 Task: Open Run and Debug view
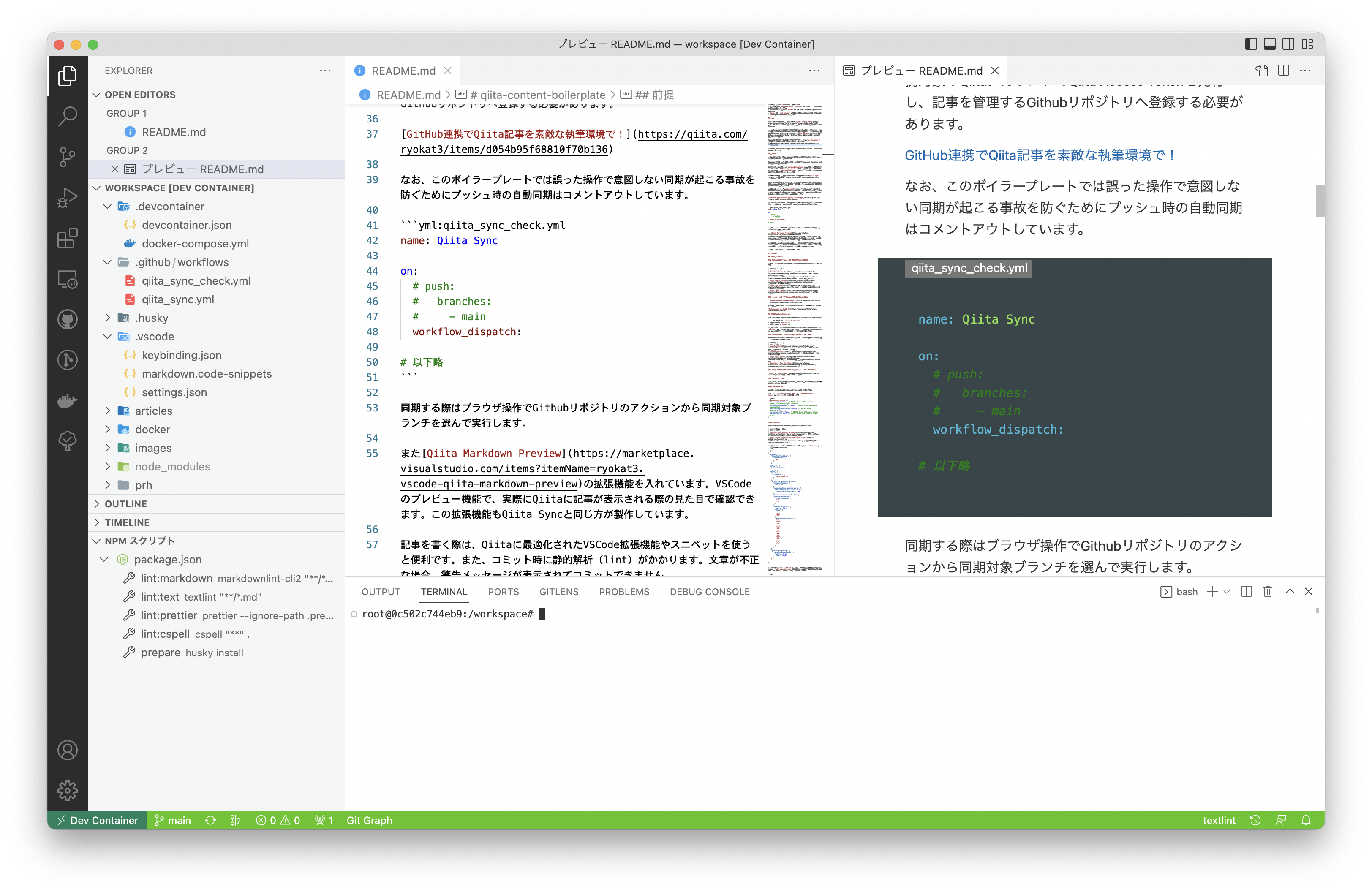click(68, 197)
